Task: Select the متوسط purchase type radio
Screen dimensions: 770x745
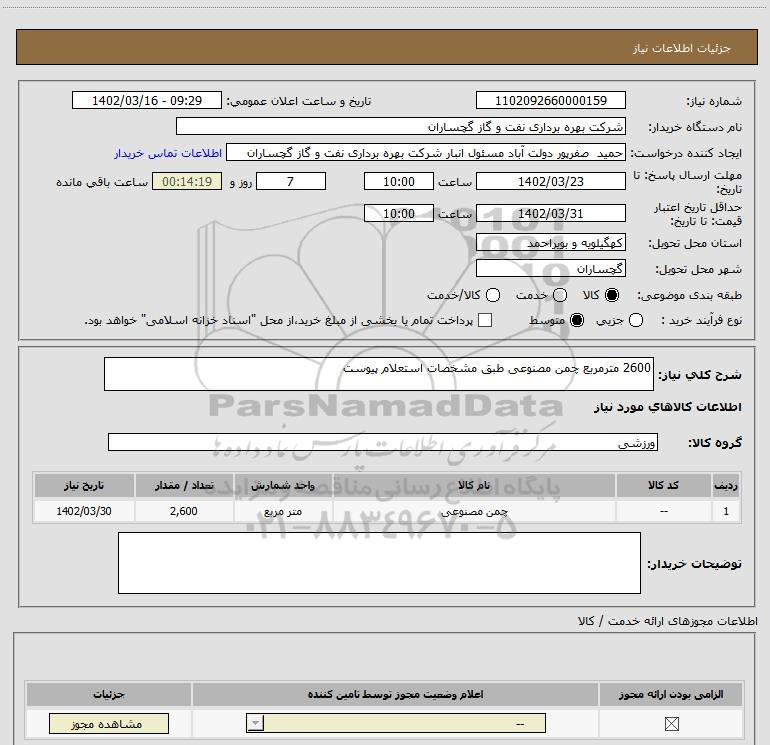Action: pos(577,320)
